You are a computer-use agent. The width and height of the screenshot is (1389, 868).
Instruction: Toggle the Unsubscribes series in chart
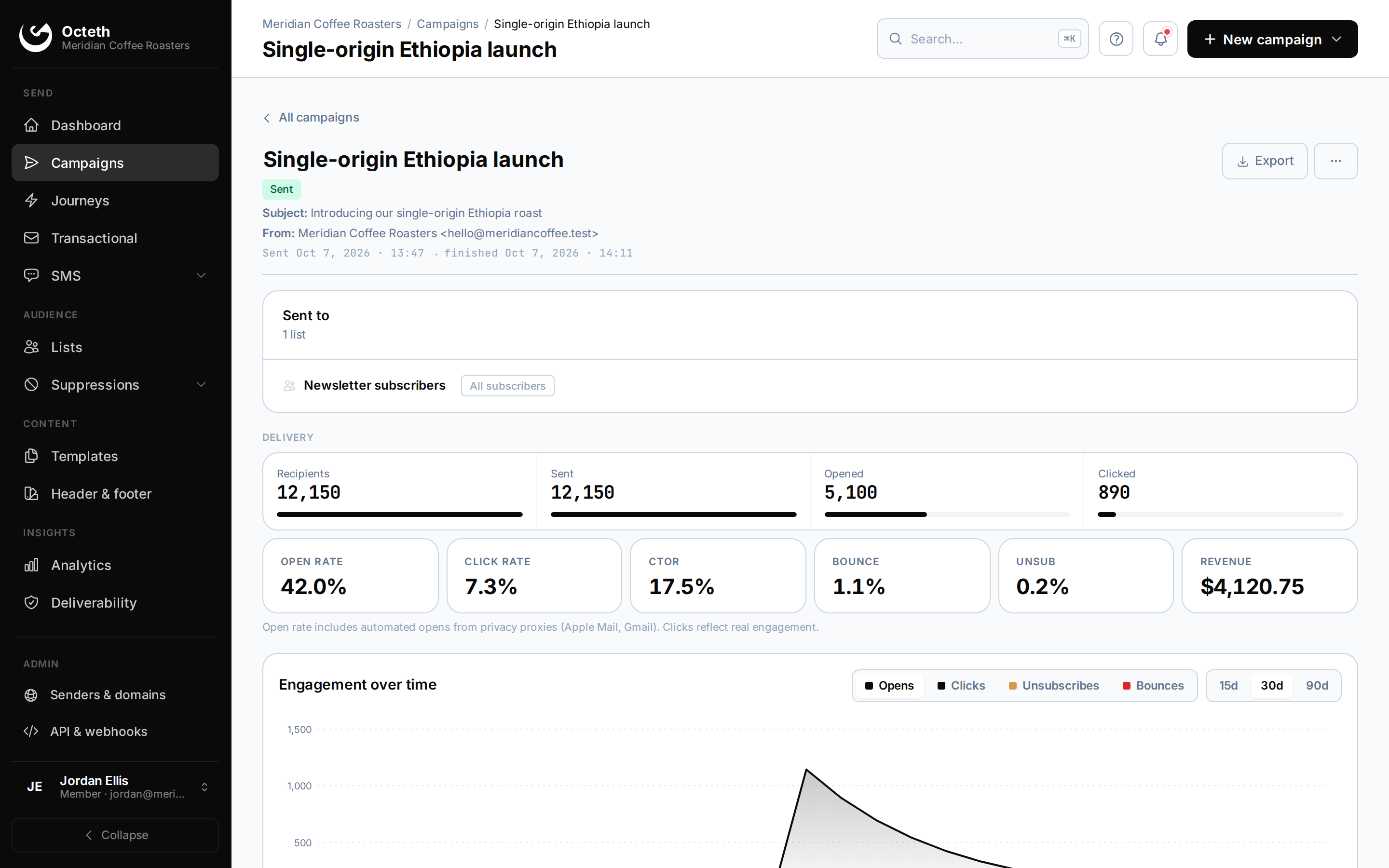pyautogui.click(x=1054, y=685)
